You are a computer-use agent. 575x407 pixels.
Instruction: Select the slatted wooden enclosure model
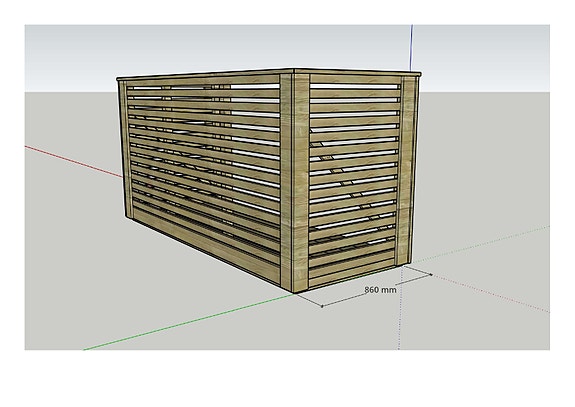coord(269,180)
